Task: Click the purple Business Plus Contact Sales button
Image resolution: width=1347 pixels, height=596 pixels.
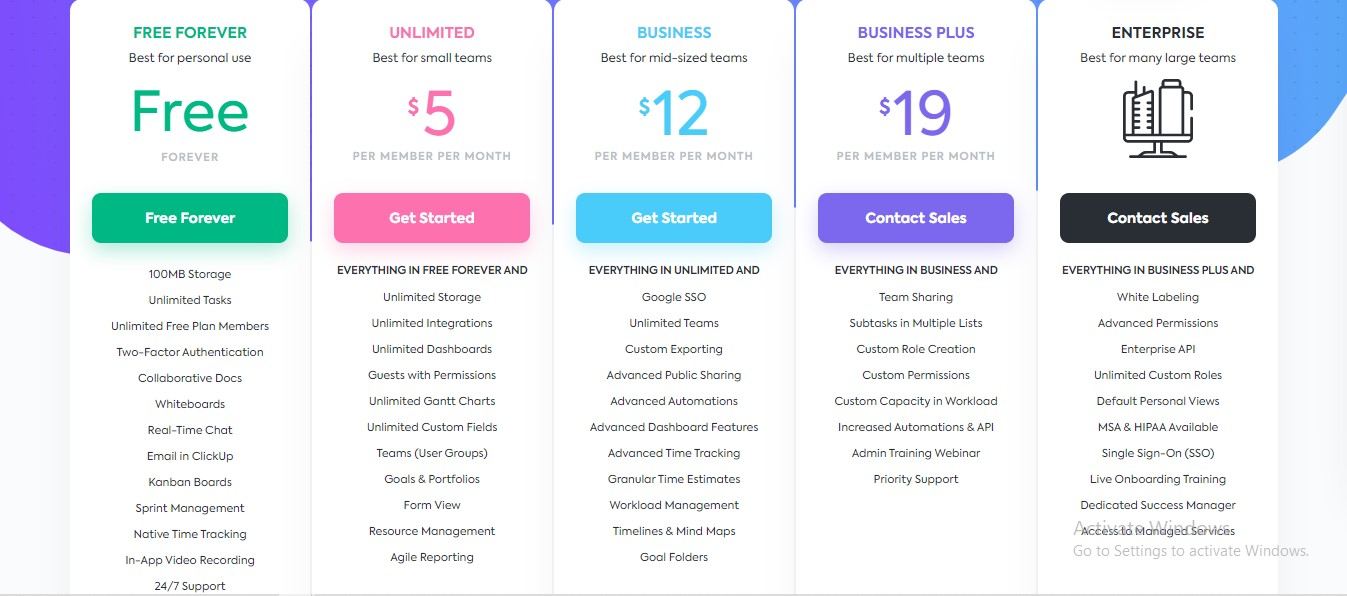Action: [x=916, y=218]
